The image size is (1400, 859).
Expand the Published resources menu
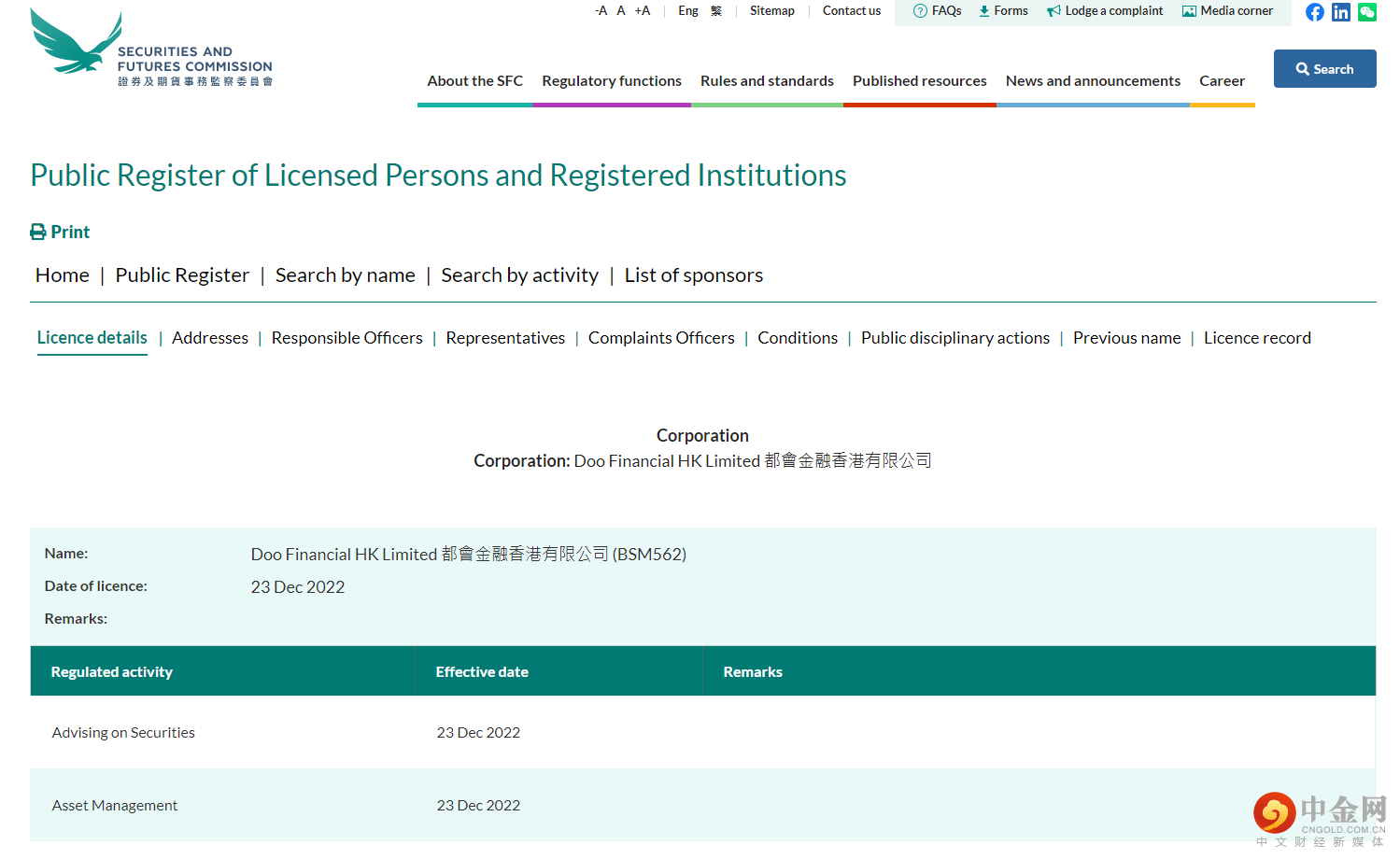point(919,81)
